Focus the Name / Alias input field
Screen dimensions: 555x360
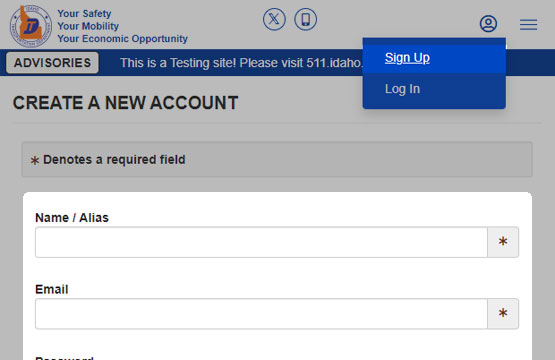(261, 242)
